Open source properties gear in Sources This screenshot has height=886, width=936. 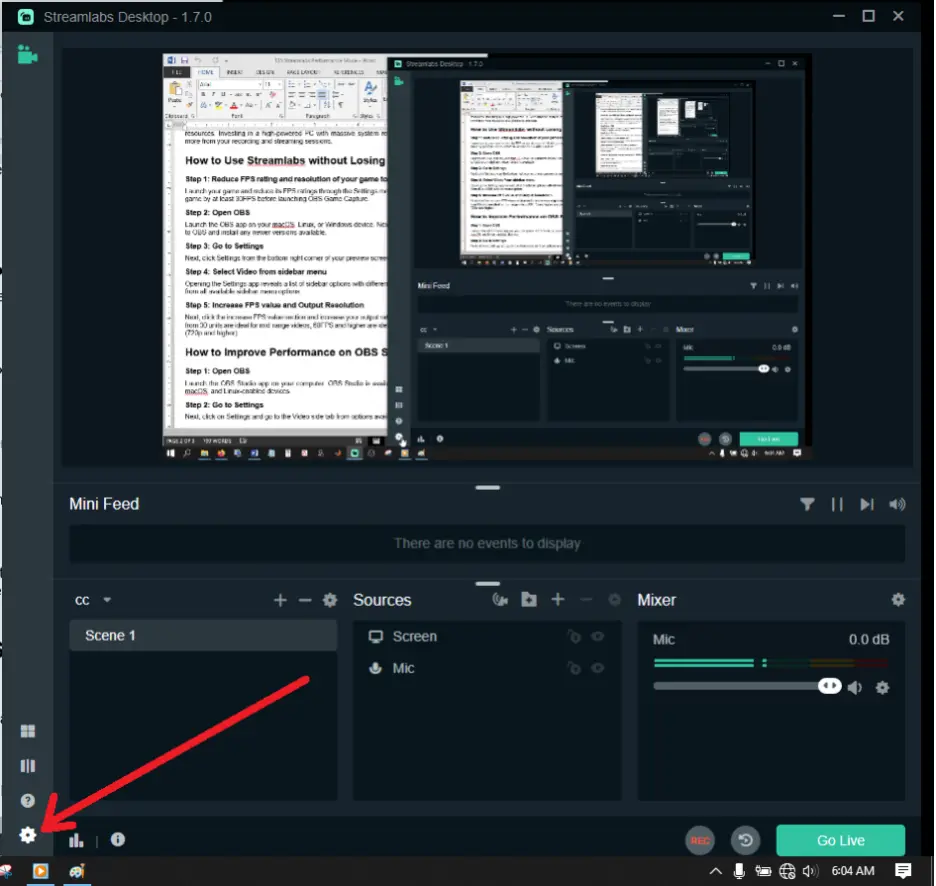[x=614, y=599]
